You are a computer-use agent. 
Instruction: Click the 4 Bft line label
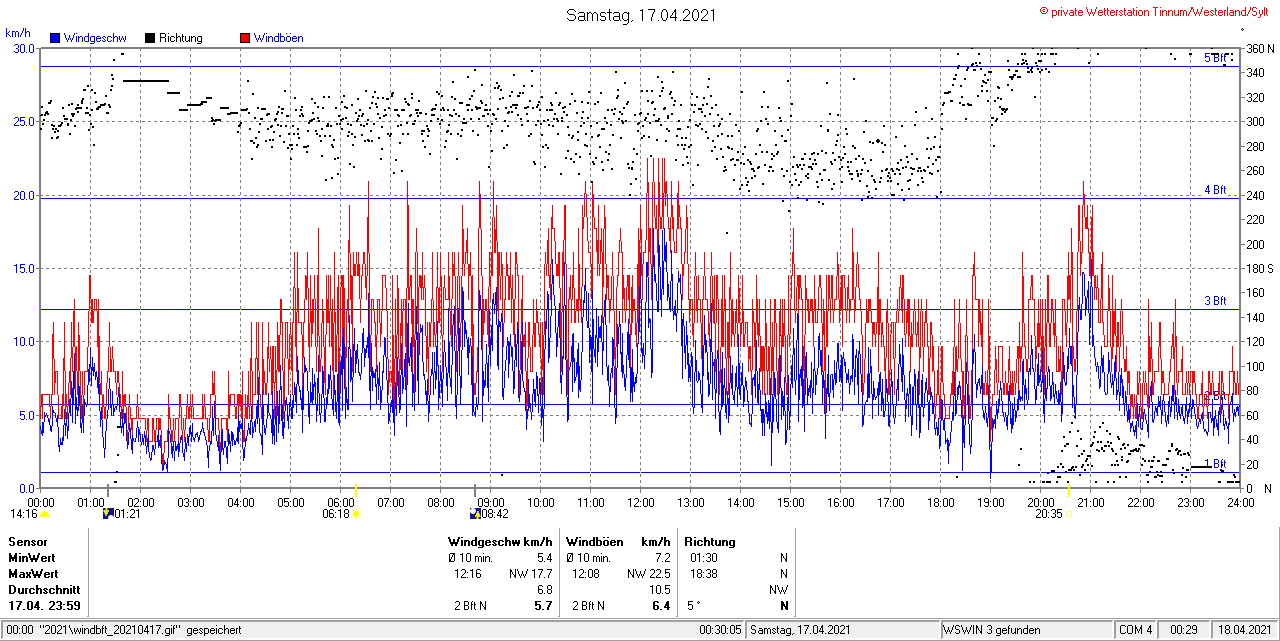[x=1215, y=189]
